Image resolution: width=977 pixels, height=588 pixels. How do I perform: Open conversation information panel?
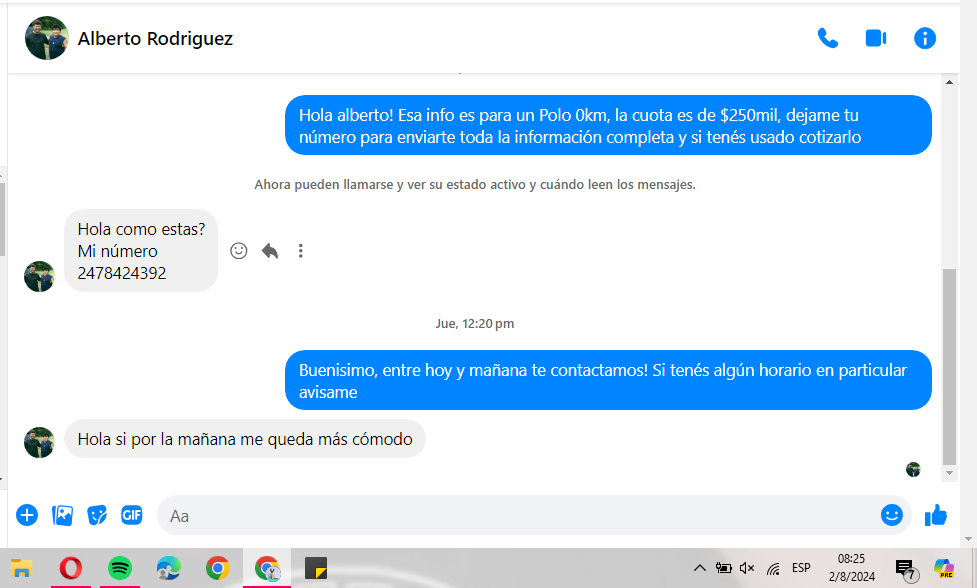tap(925, 38)
